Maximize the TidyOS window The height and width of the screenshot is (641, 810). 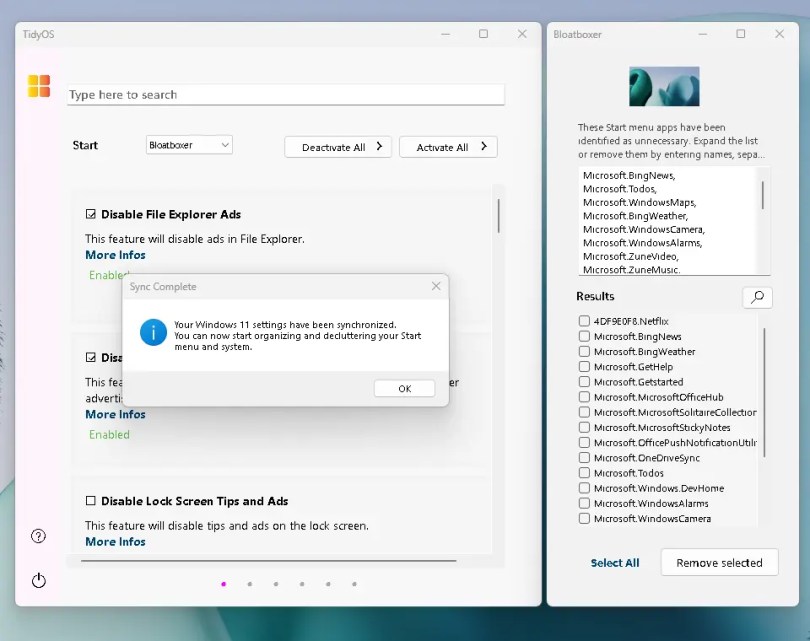tap(484, 34)
